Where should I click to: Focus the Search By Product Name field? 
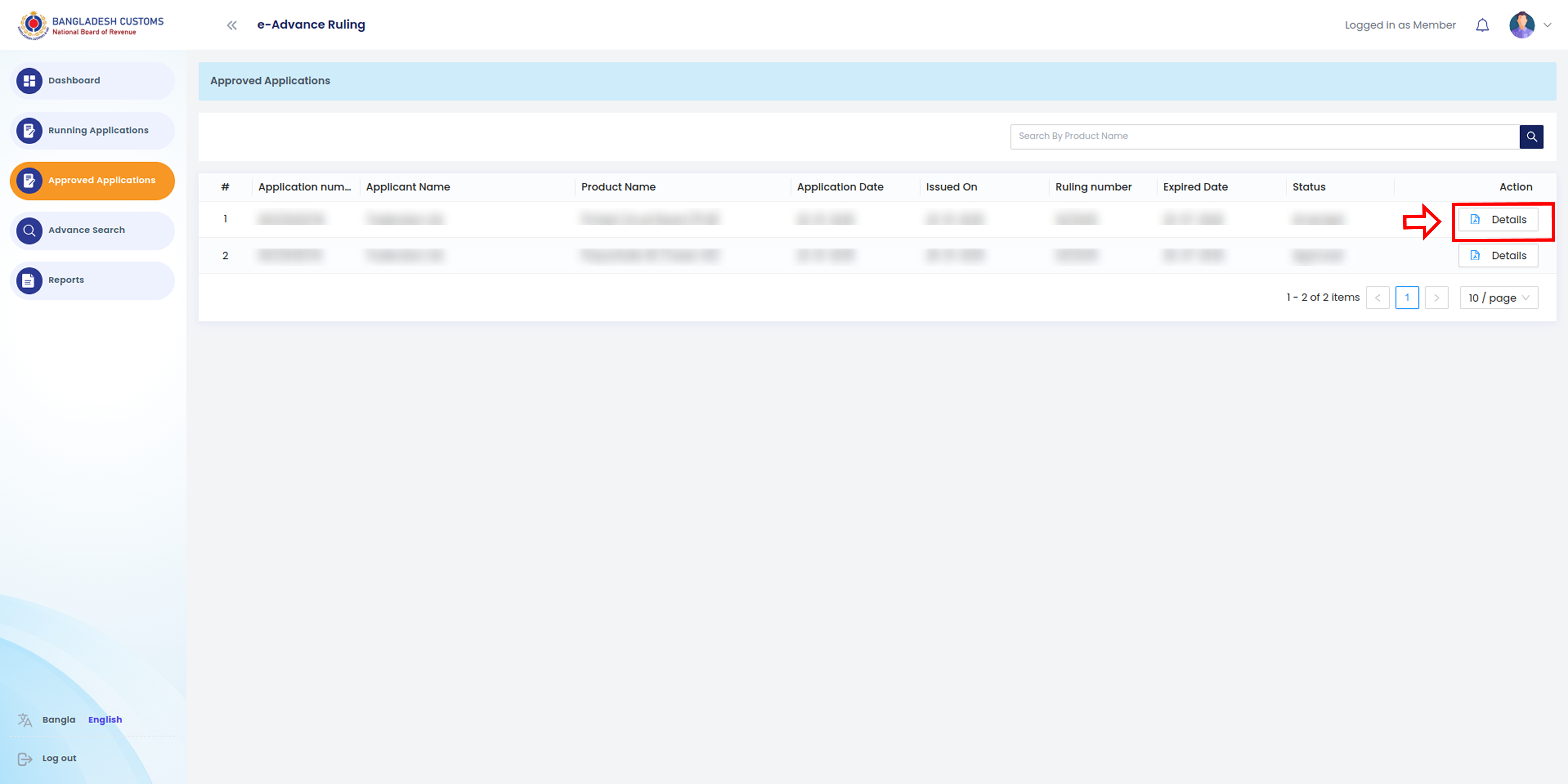[1264, 137]
